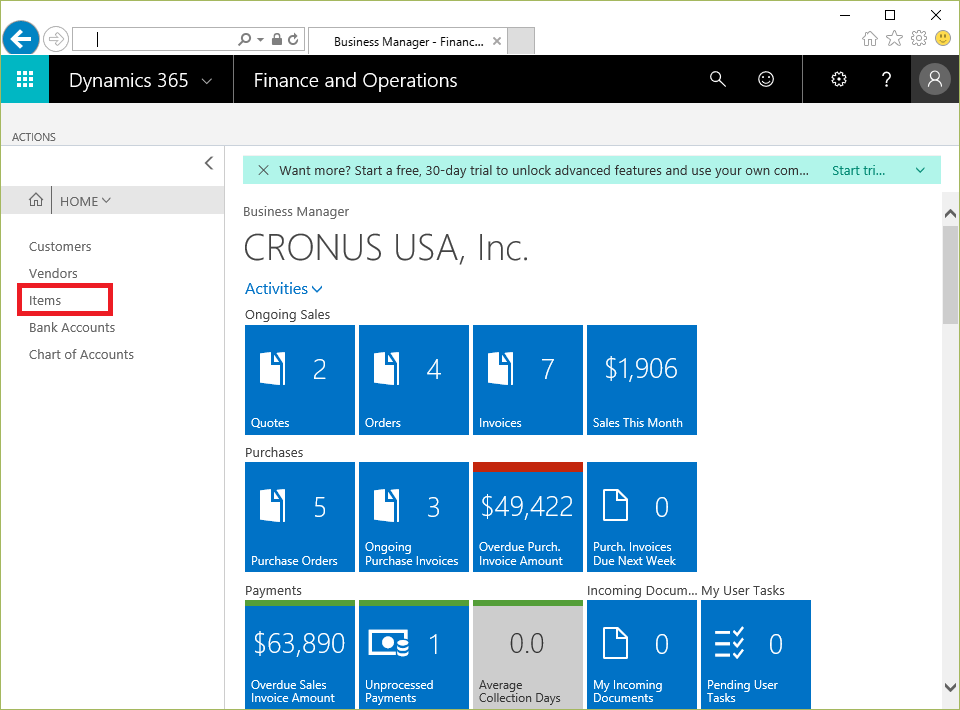Click the browser back arrow button
The image size is (960, 710).
click(21, 39)
